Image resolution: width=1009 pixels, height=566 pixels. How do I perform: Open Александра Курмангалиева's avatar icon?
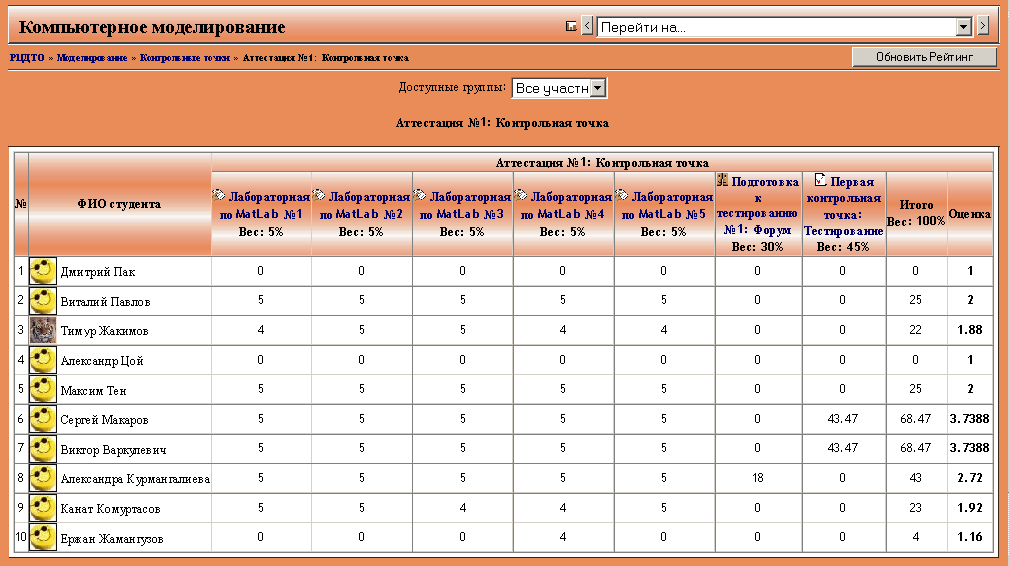[42, 478]
